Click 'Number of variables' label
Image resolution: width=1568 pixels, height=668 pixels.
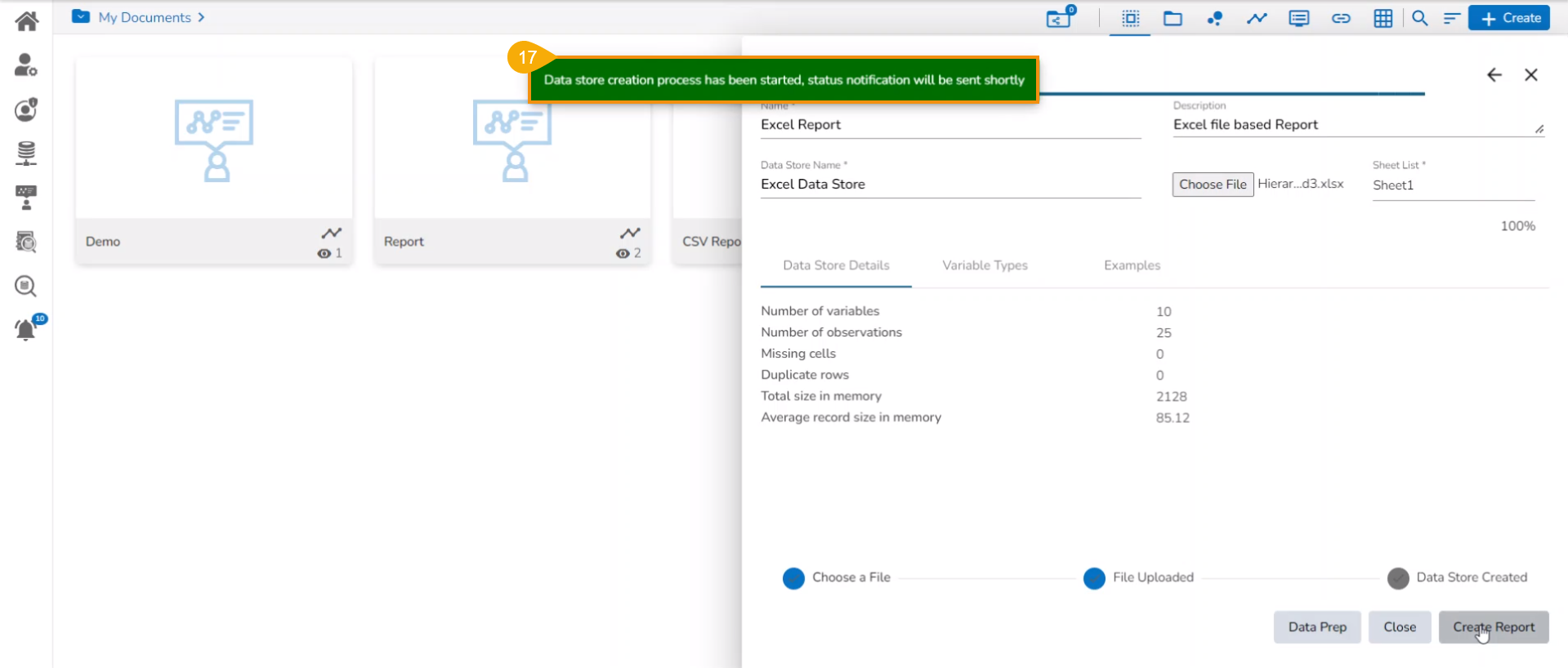(x=820, y=311)
